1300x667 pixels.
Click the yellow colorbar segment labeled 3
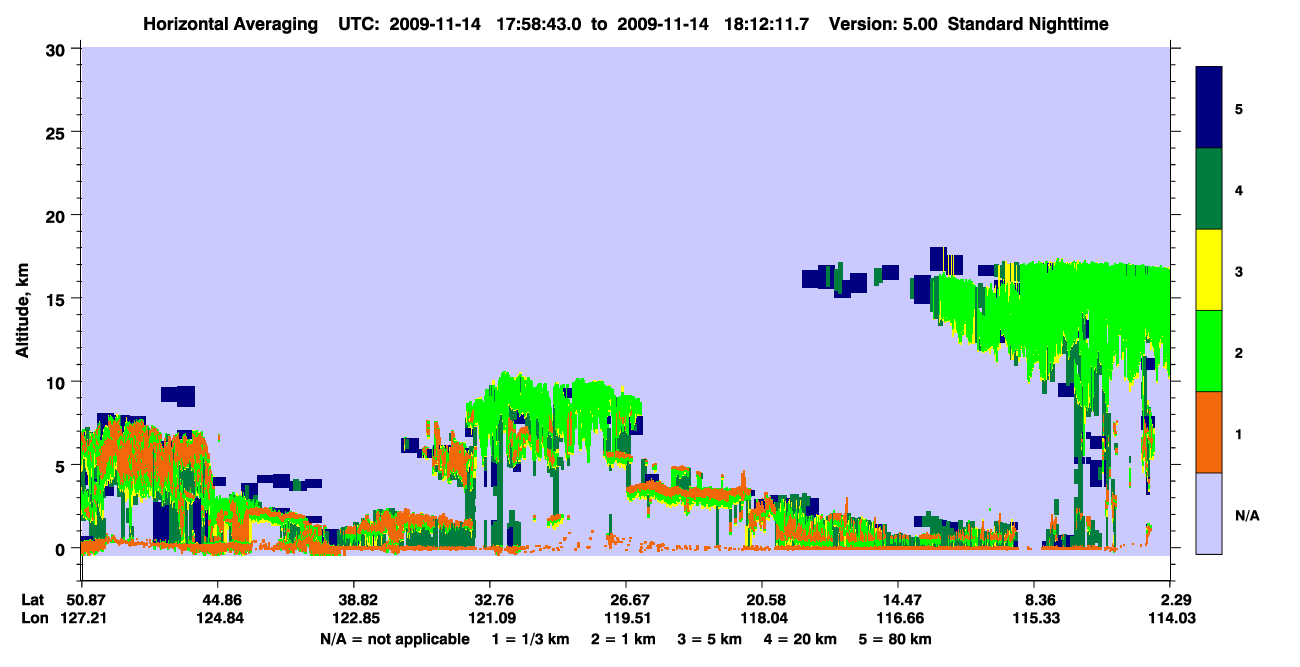(1209, 270)
